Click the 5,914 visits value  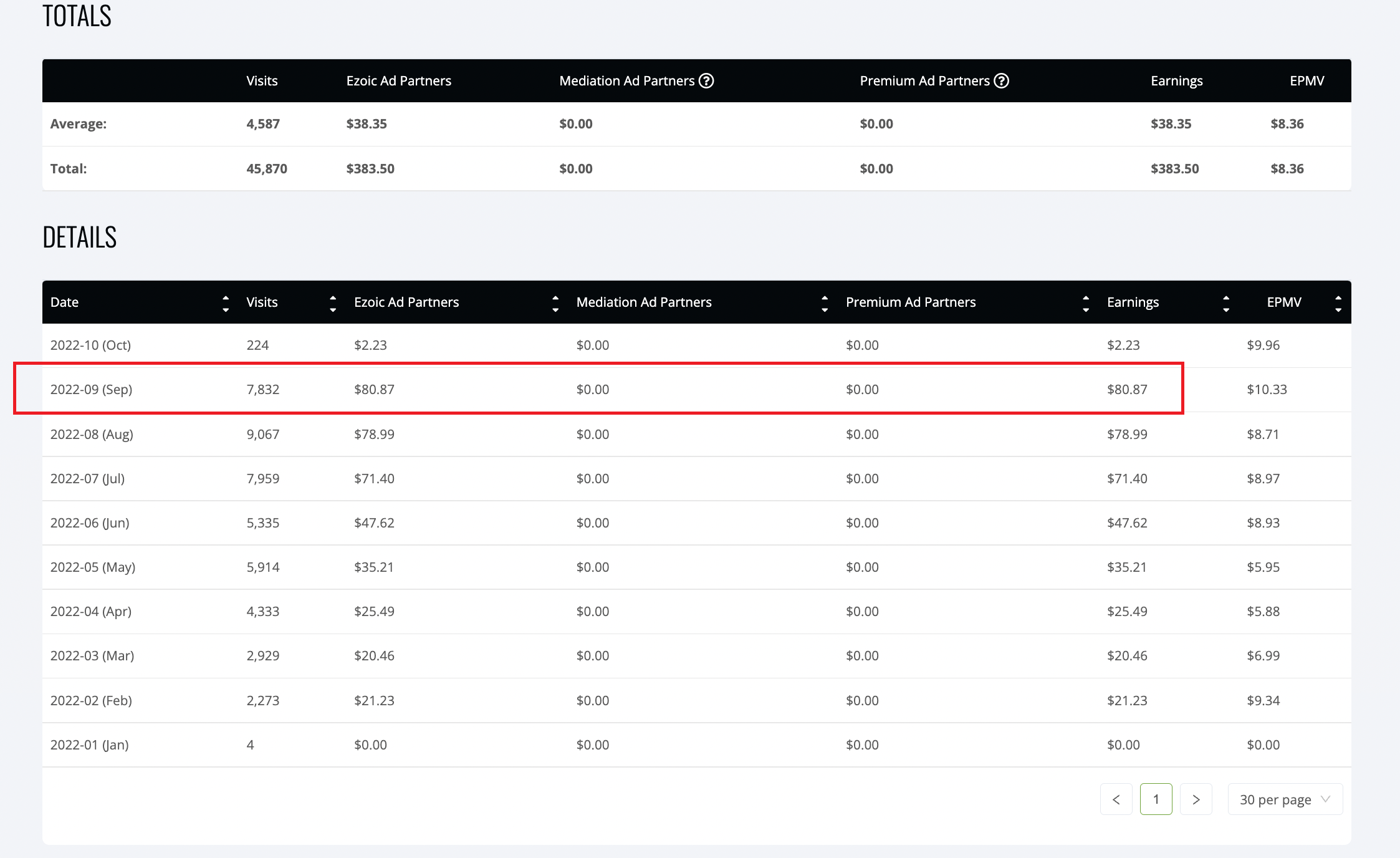coord(263,567)
